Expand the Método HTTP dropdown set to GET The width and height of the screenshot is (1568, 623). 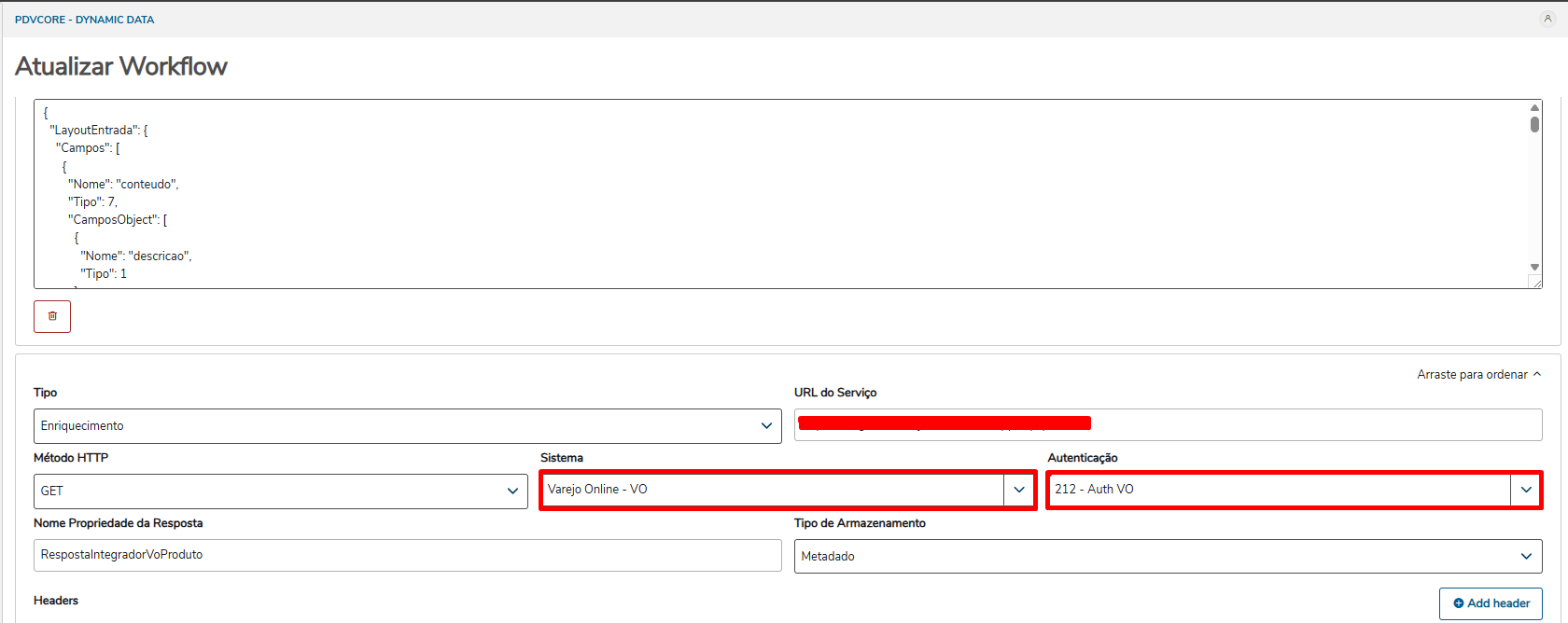(x=280, y=491)
